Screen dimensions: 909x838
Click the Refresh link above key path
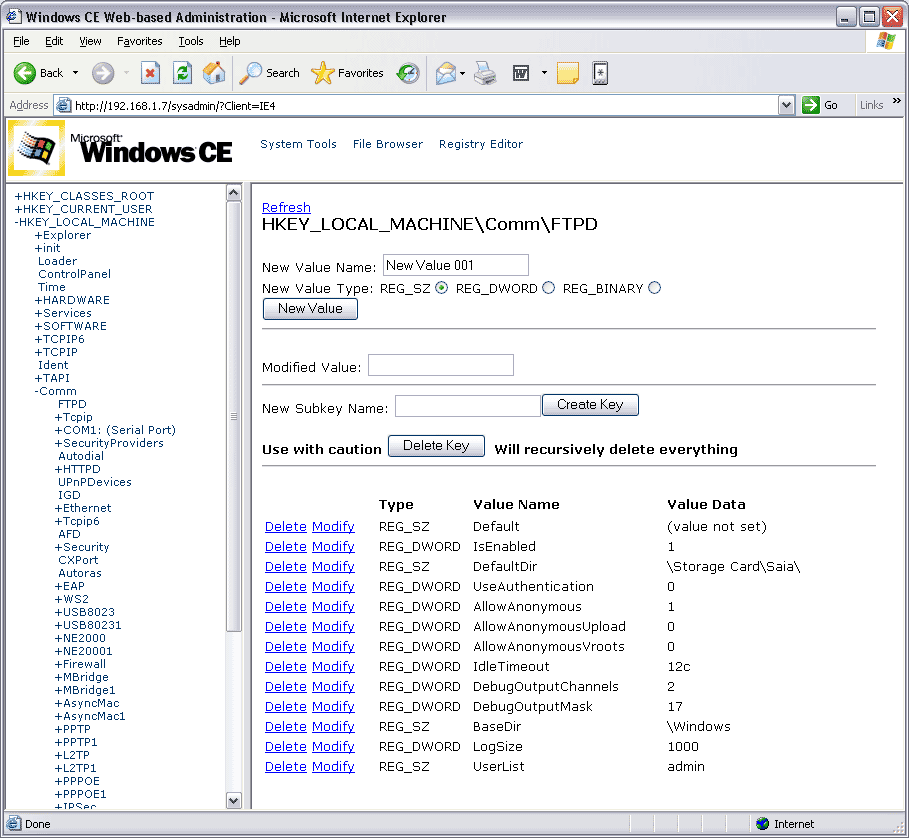coord(286,207)
